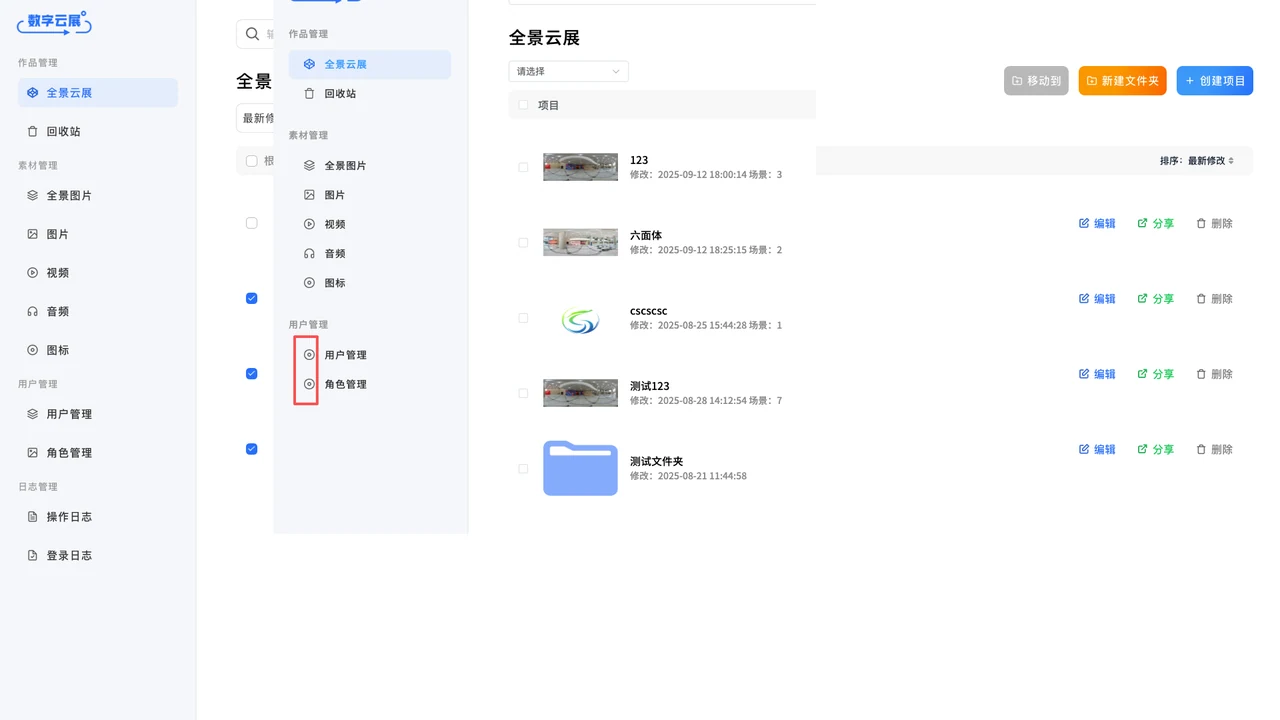This screenshot has height=720, width=1280.
Task: Open the 请选择 dropdown
Action: (568, 72)
